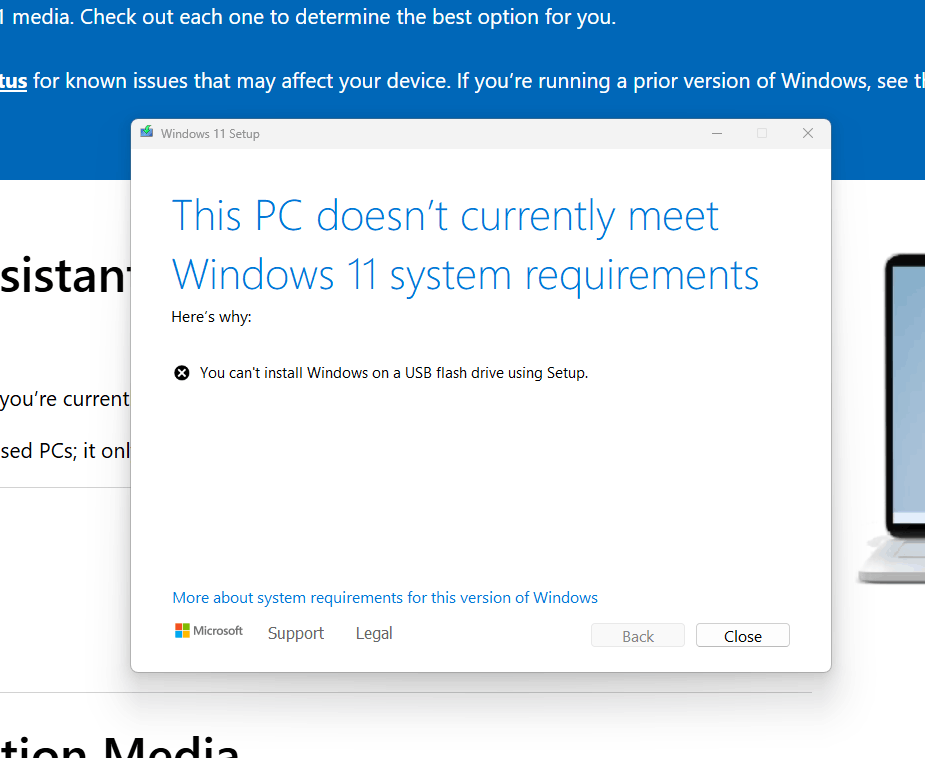
Task: Close Setup window with title bar X
Action: [808, 133]
